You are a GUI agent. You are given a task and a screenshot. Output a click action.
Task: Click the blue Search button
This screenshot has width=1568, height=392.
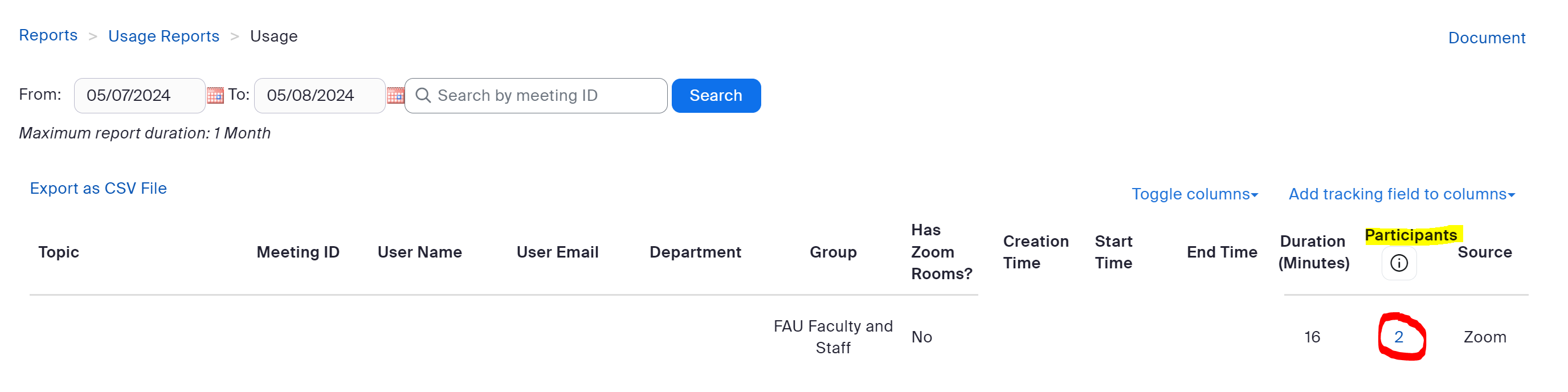pyautogui.click(x=716, y=96)
